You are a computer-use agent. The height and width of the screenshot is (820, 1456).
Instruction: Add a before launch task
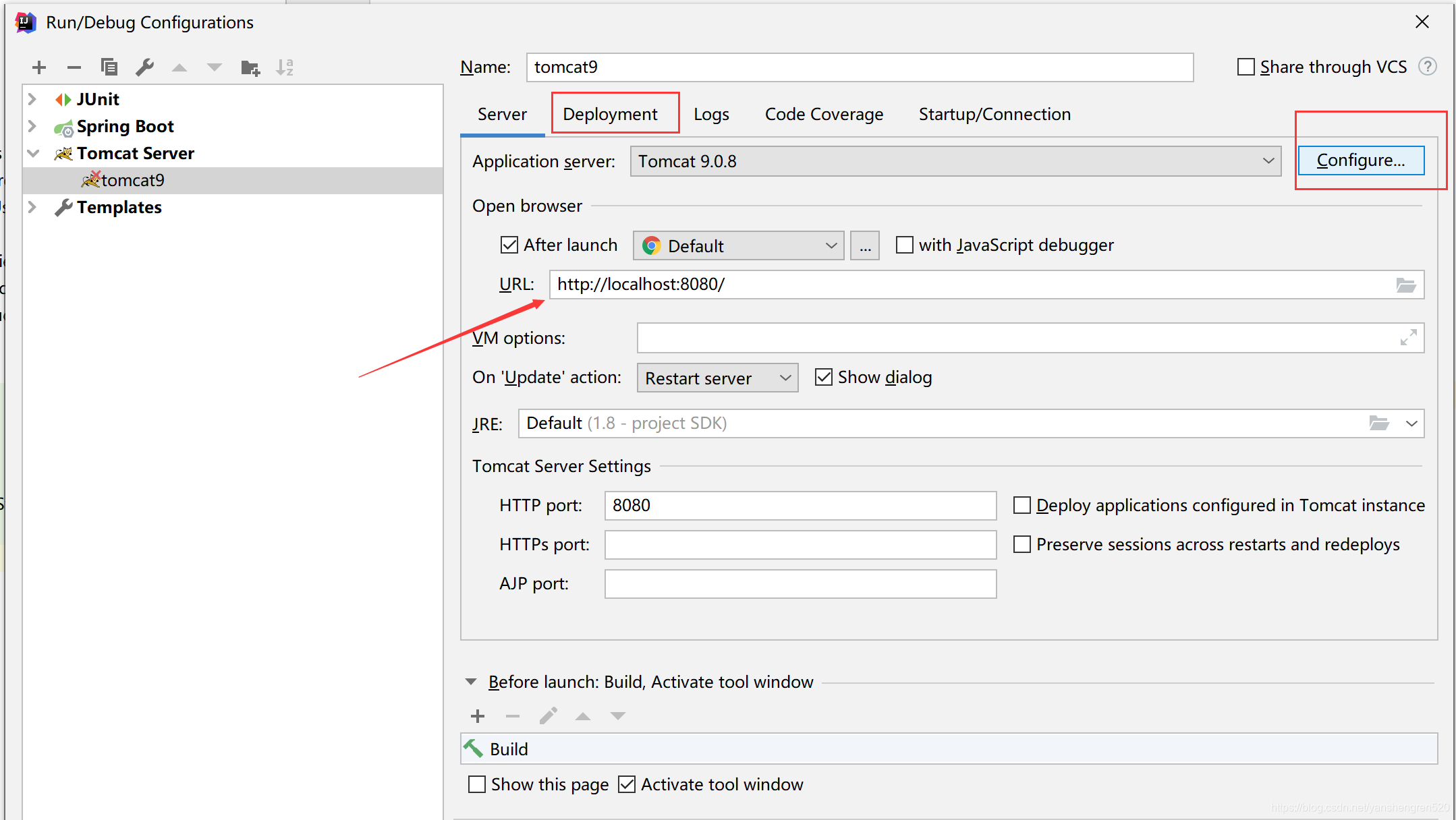pyautogui.click(x=478, y=716)
